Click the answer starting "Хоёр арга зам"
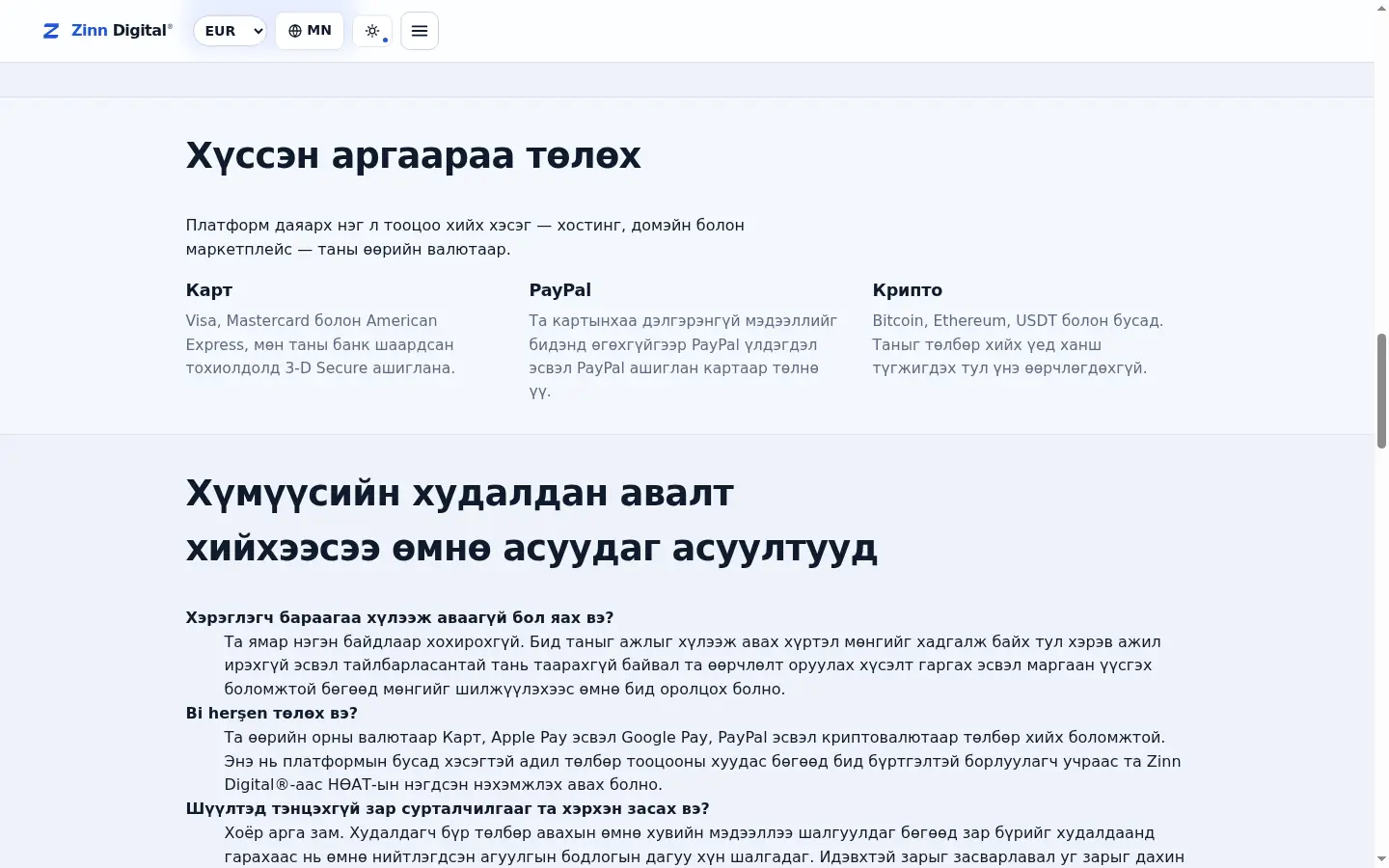Viewport: 1389px width, 868px height. click(x=704, y=845)
